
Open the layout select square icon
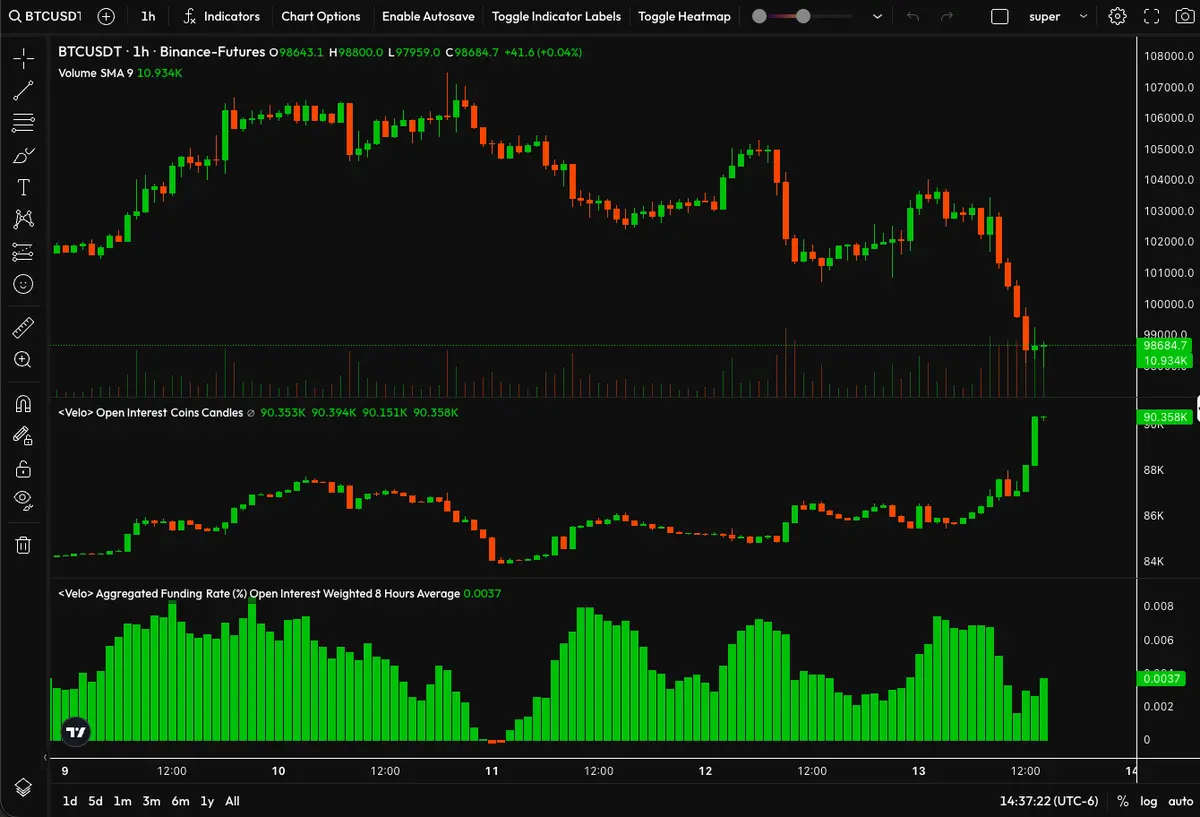1000,17
